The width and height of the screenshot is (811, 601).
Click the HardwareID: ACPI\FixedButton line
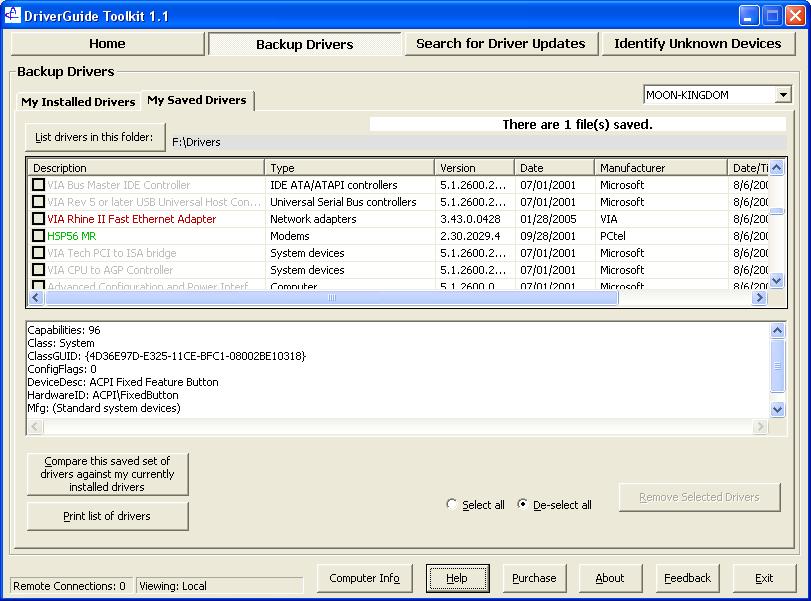(103, 395)
